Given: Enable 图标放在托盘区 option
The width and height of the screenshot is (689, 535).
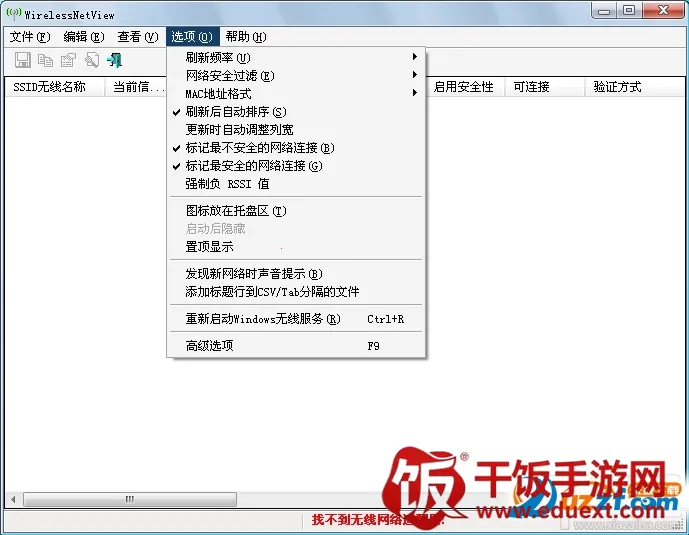Looking at the screenshot, I should pyautogui.click(x=235, y=211).
